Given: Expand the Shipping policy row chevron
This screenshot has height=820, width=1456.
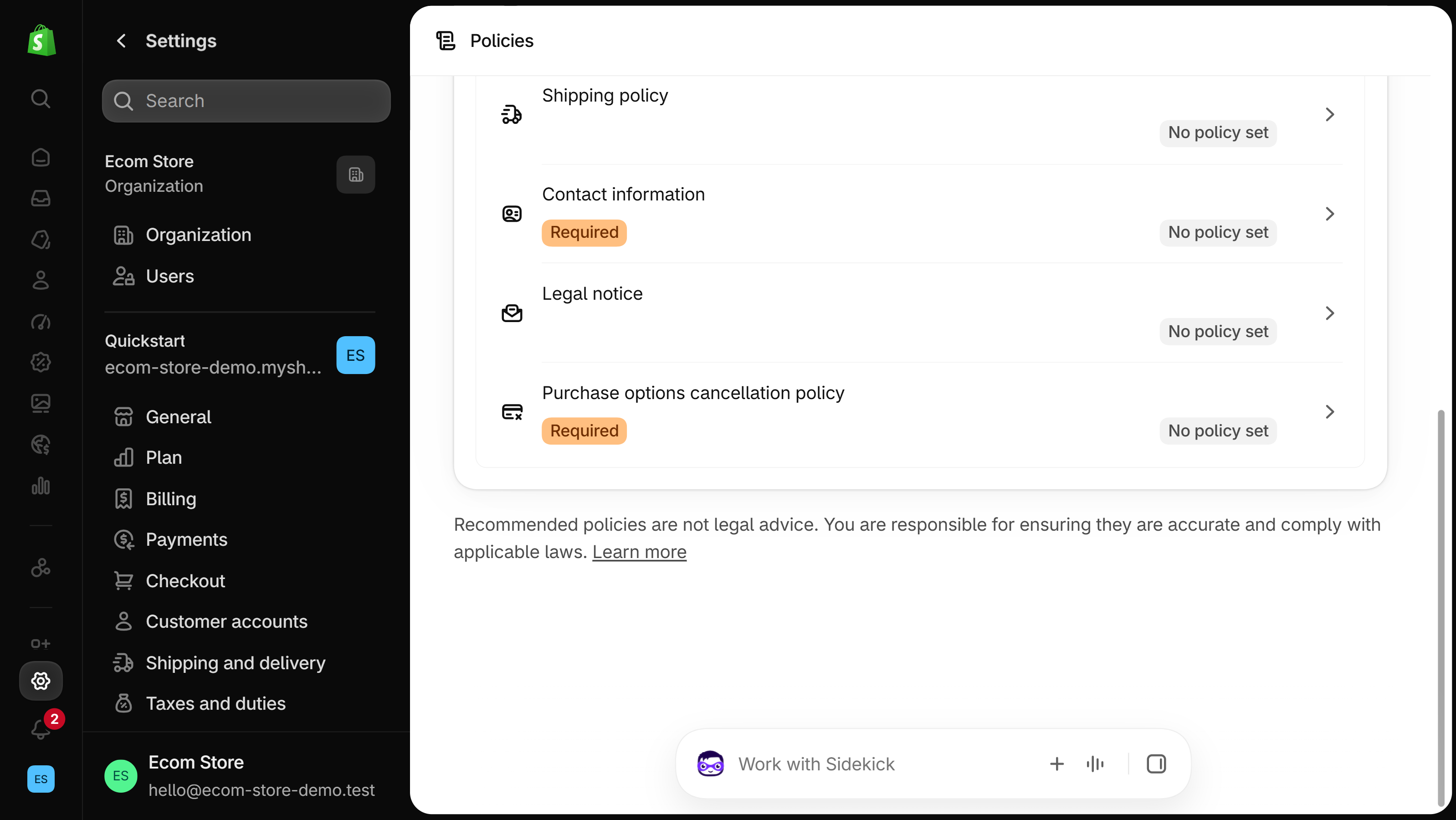Looking at the screenshot, I should coord(1329,115).
